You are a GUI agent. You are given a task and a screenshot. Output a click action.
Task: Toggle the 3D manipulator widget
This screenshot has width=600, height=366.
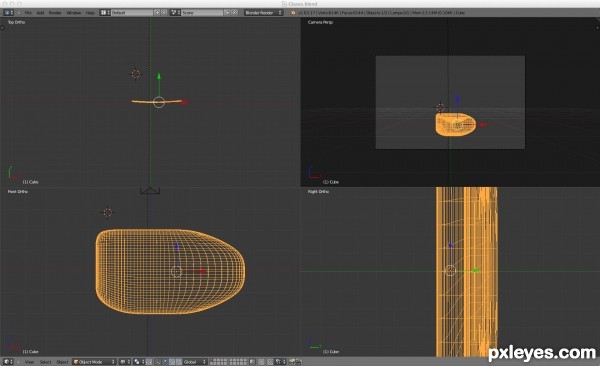pyautogui.click(x=149, y=362)
